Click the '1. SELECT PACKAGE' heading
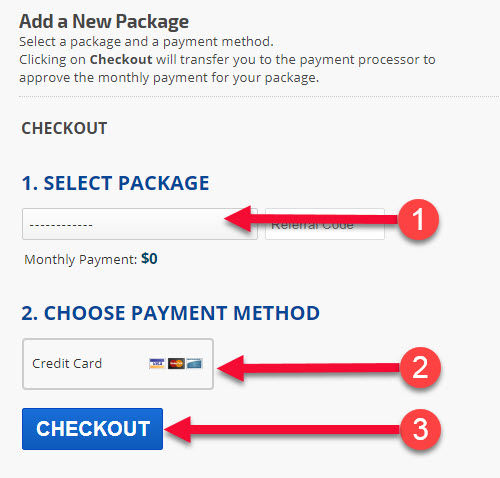The width and height of the screenshot is (500, 478). coord(115,183)
